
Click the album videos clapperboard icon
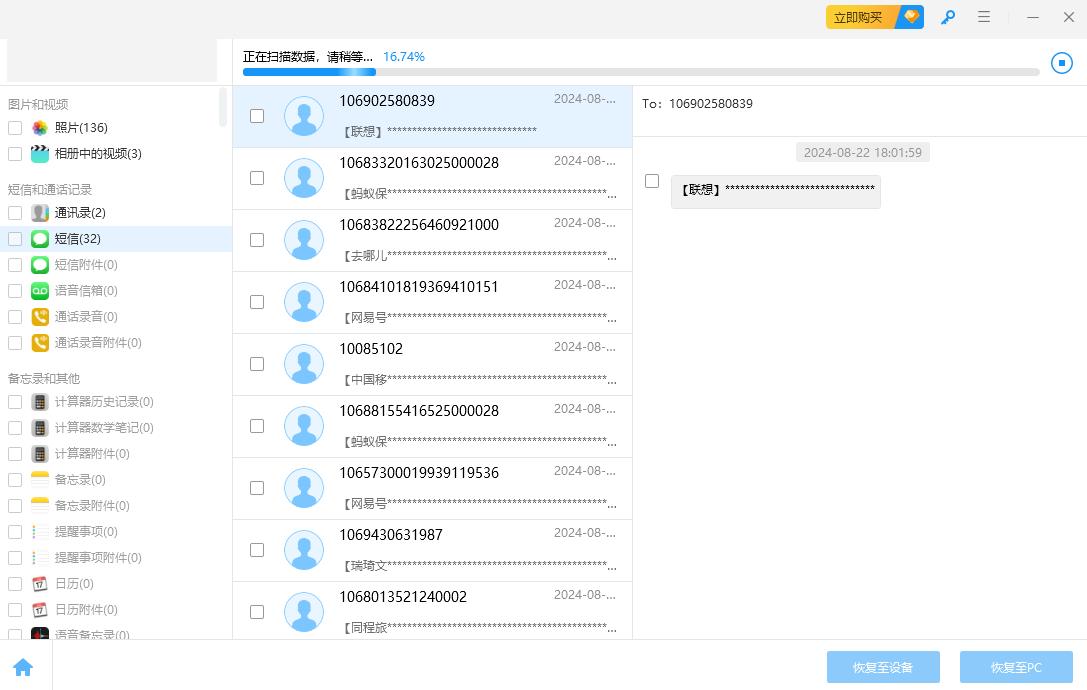coord(40,154)
